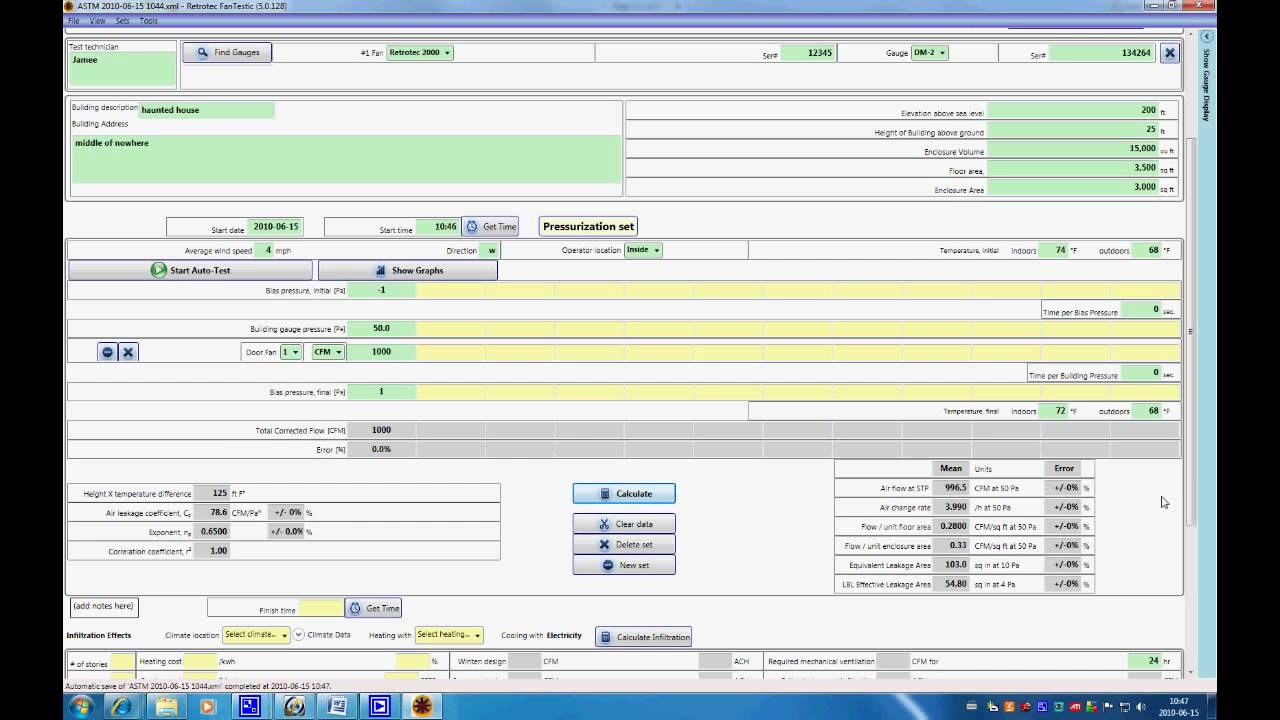Click the Calculate button

(x=624, y=494)
